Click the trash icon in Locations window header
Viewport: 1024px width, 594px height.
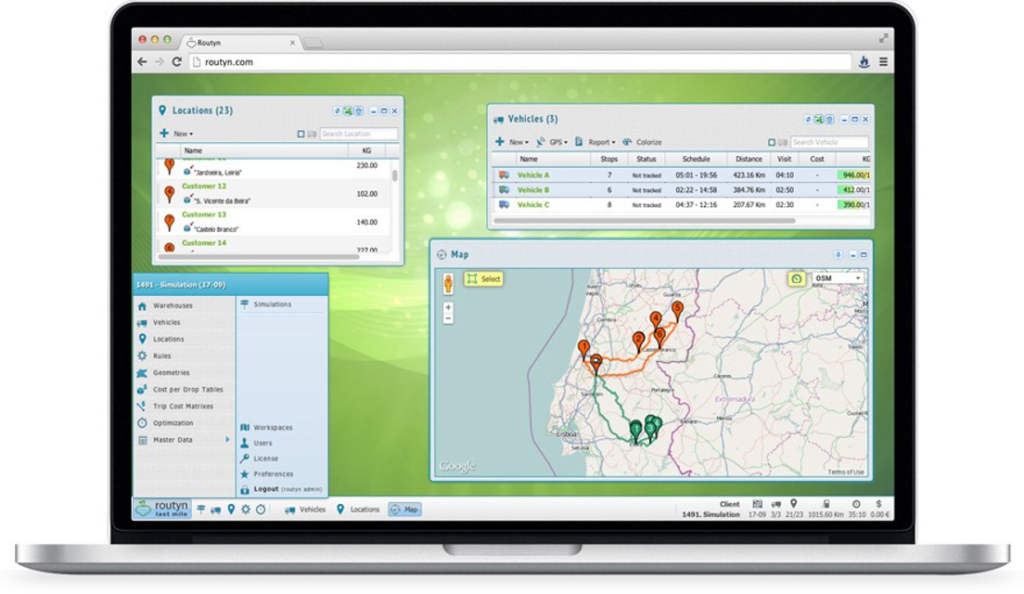(x=359, y=111)
